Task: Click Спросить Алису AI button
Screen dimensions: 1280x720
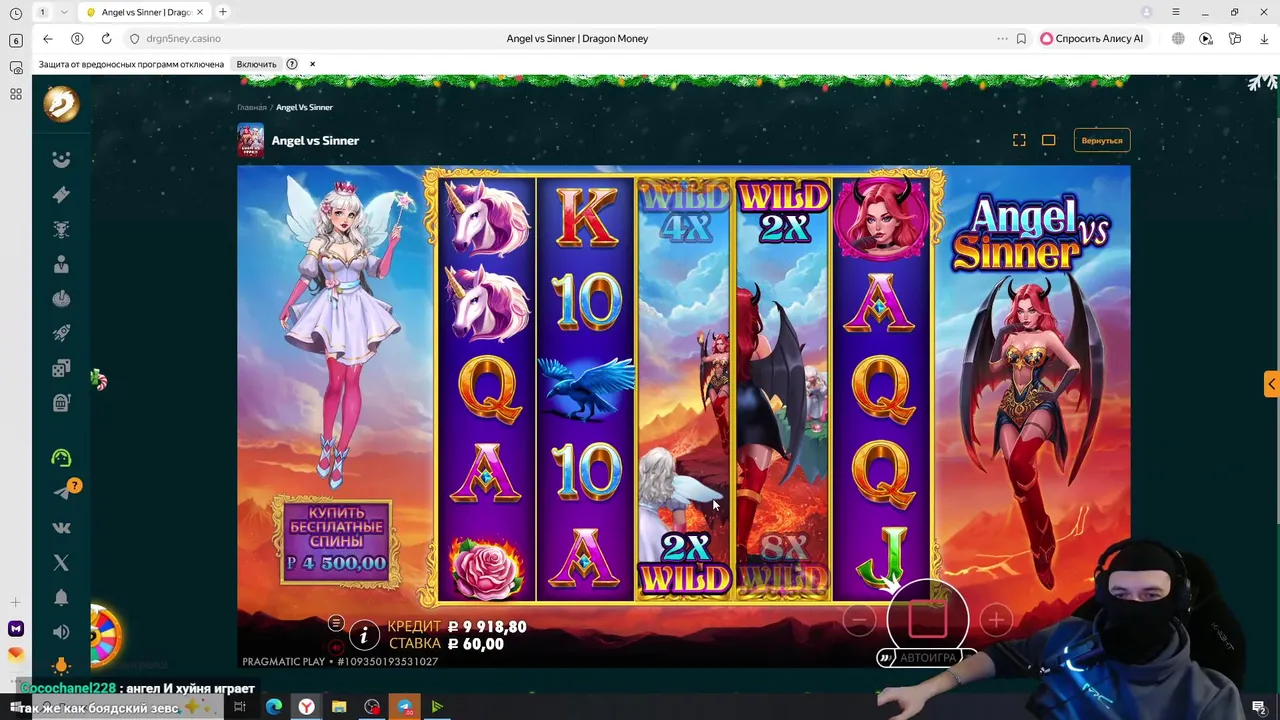Action: pos(1092,38)
